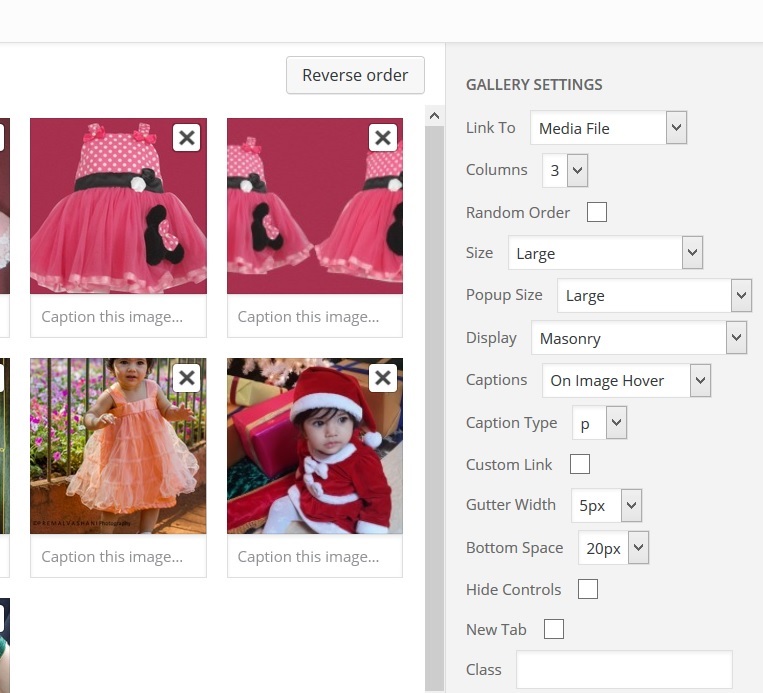Open the Captions dropdown
Screen dimensions: 763x693
click(x=627, y=380)
